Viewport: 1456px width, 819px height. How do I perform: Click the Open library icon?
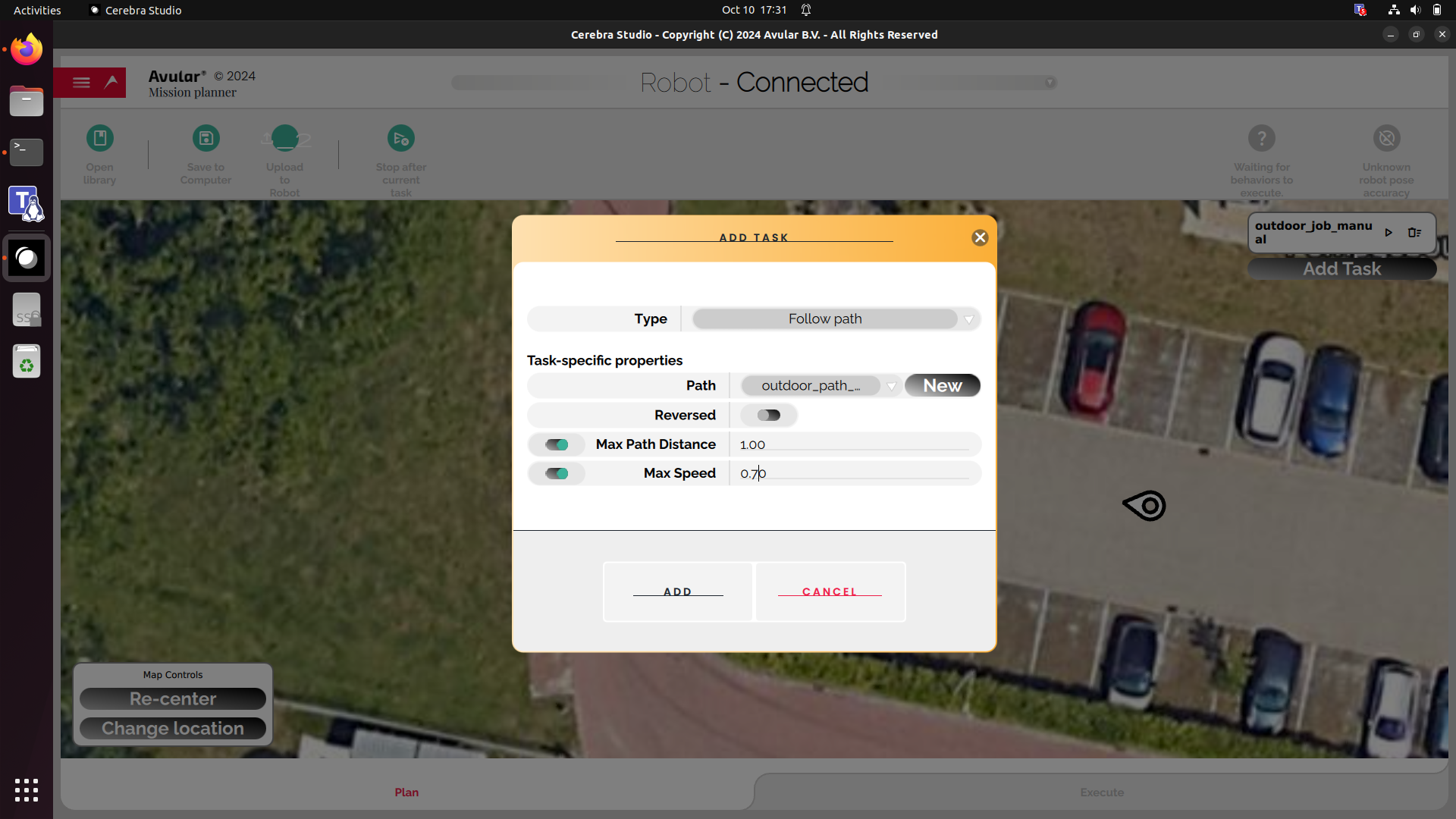tap(99, 139)
